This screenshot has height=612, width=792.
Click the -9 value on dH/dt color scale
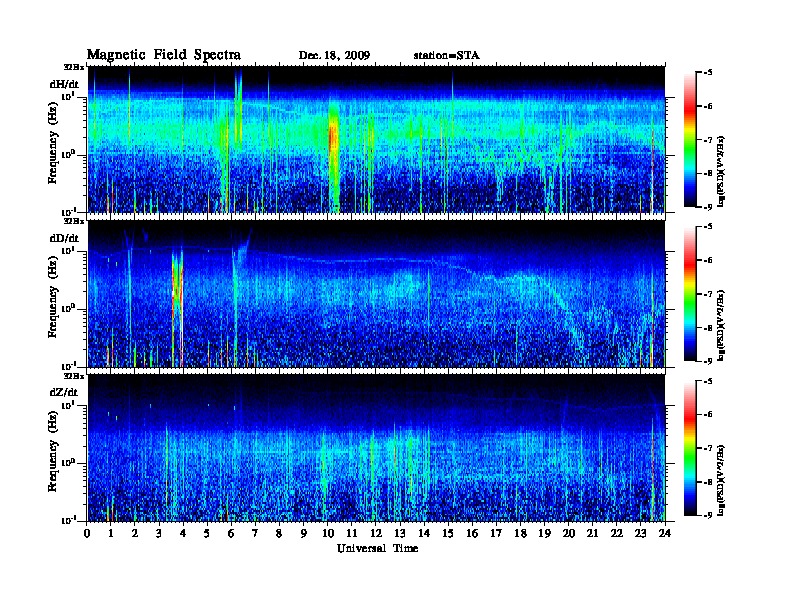pos(708,207)
